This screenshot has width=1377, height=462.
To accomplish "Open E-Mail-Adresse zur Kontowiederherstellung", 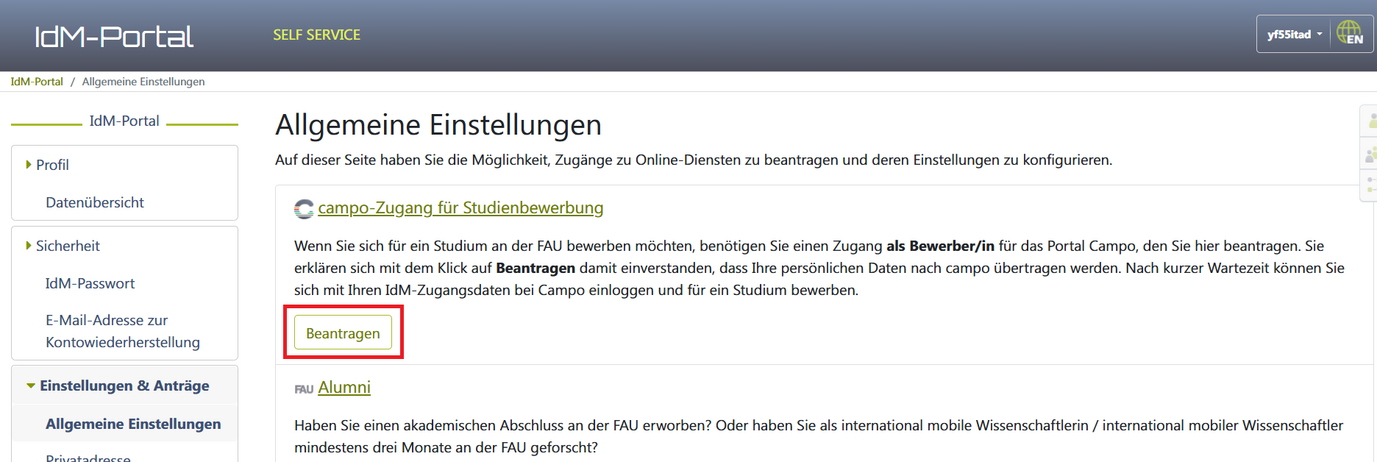I will [122, 331].
